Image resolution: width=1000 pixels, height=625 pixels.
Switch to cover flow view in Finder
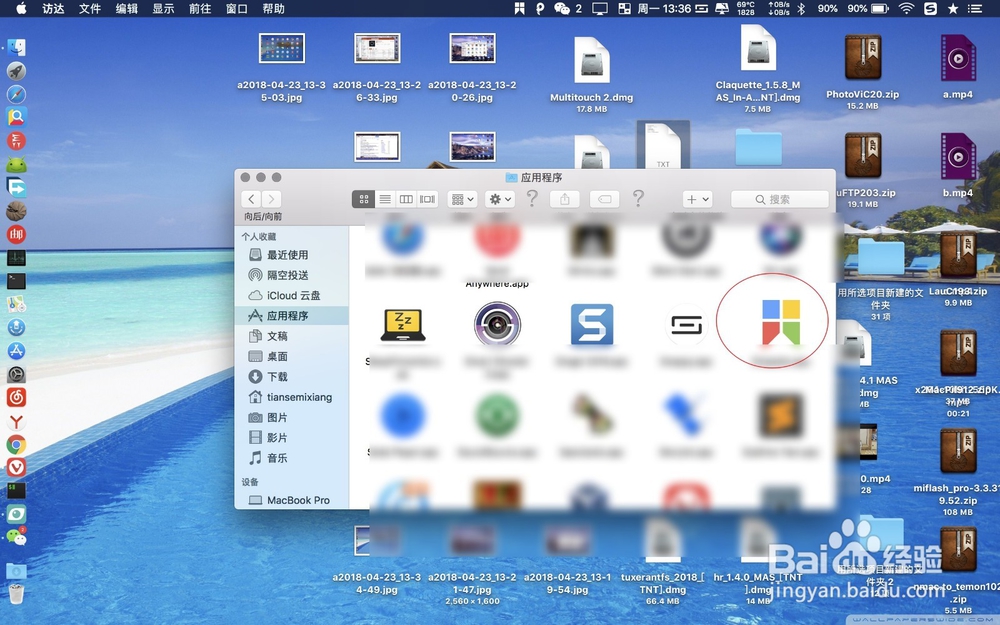point(425,199)
